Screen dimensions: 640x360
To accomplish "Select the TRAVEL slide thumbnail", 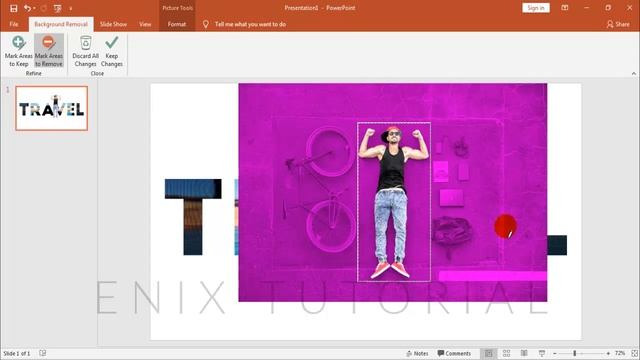I will (52, 108).
